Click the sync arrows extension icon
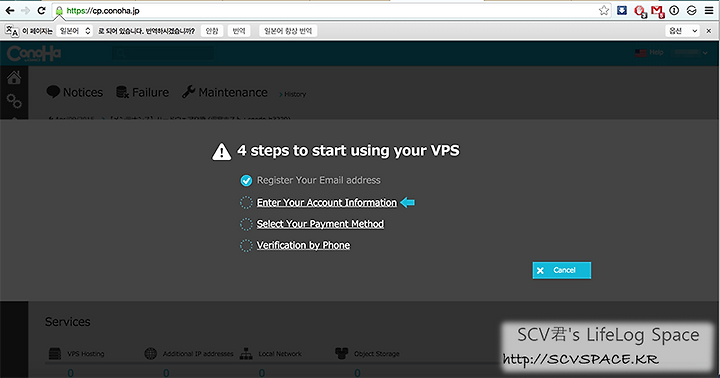 pyautogui.click(x=692, y=10)
